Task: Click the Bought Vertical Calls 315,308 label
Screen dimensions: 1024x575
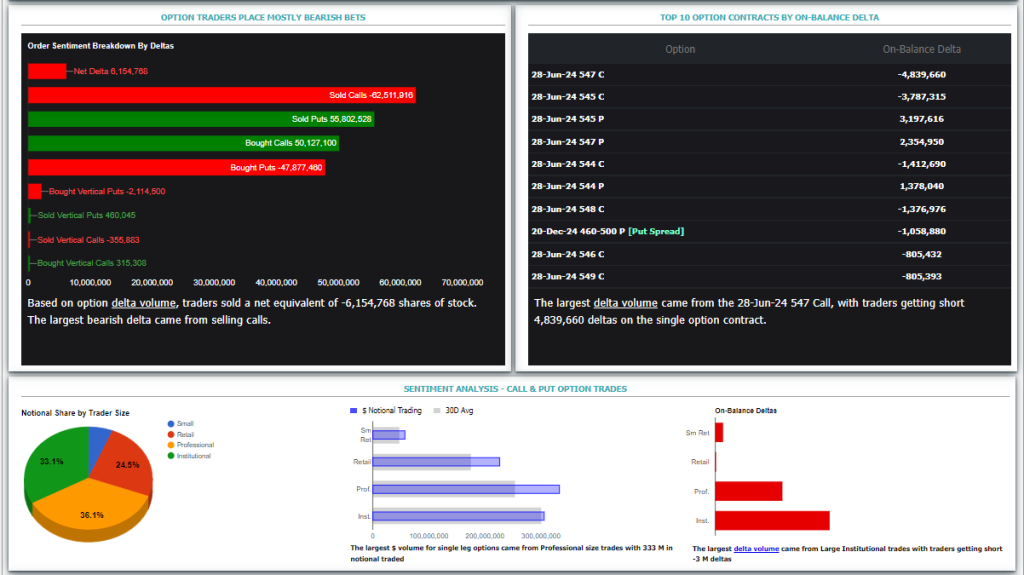Action: coord(91,263)
